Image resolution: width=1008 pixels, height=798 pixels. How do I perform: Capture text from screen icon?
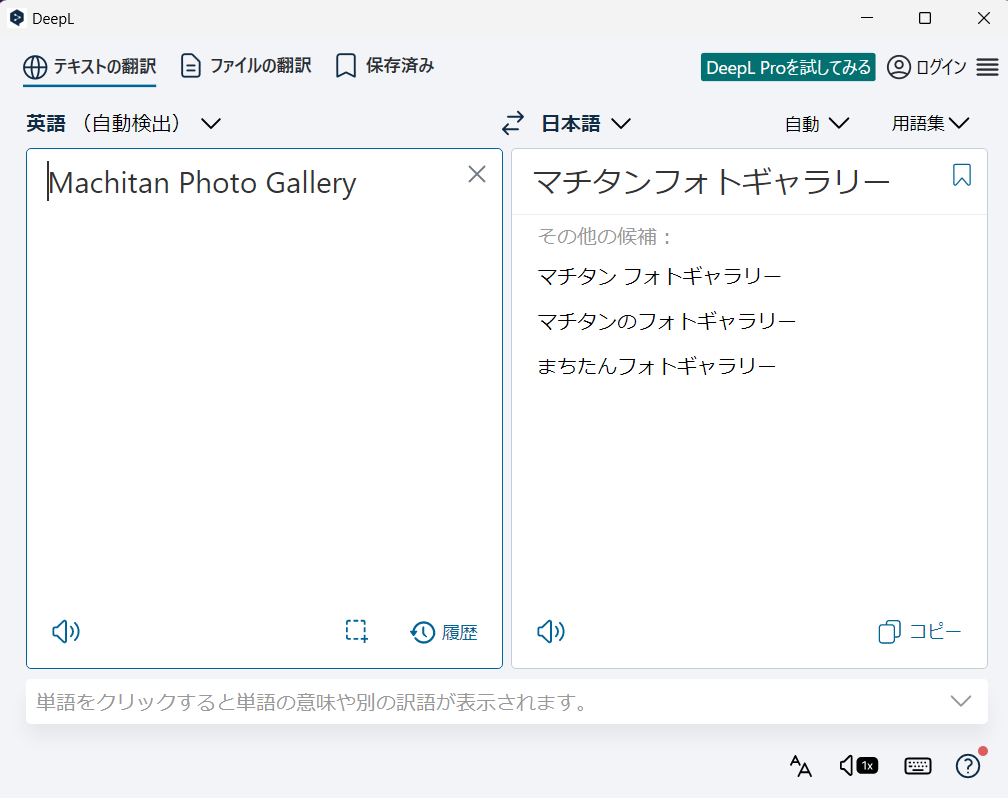point(356,631)
